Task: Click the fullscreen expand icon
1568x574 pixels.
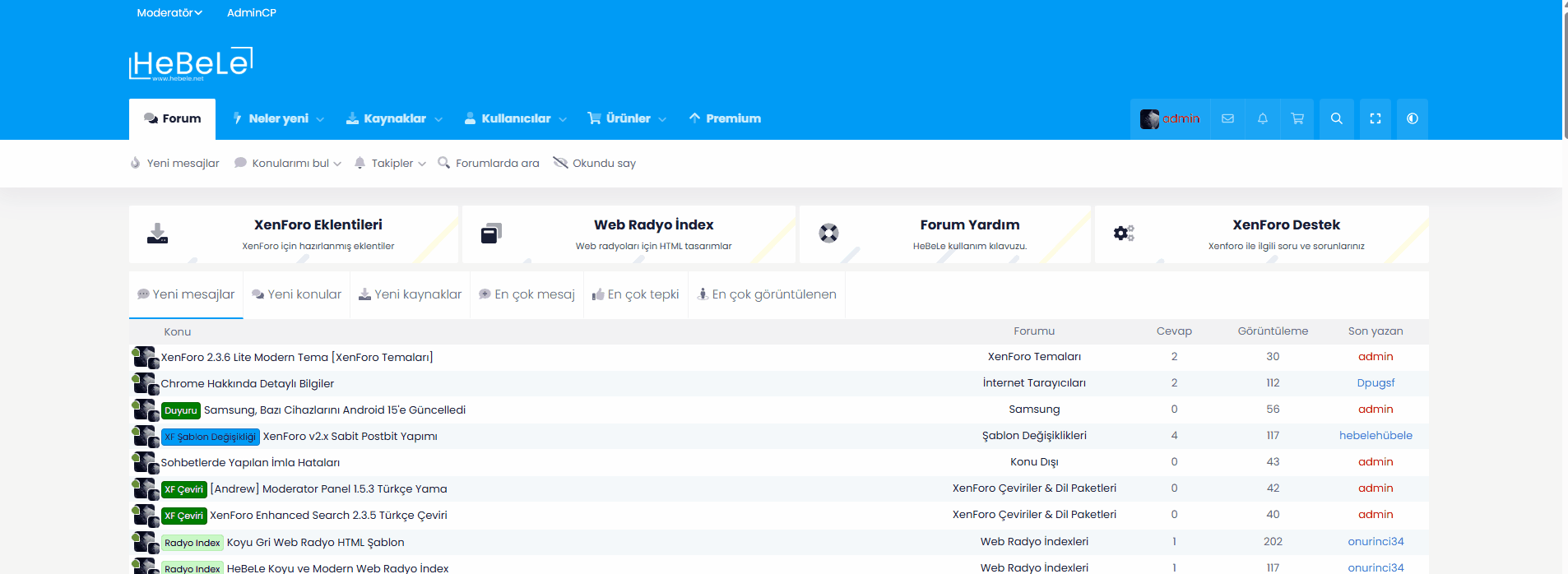Action: point(1375,118)
